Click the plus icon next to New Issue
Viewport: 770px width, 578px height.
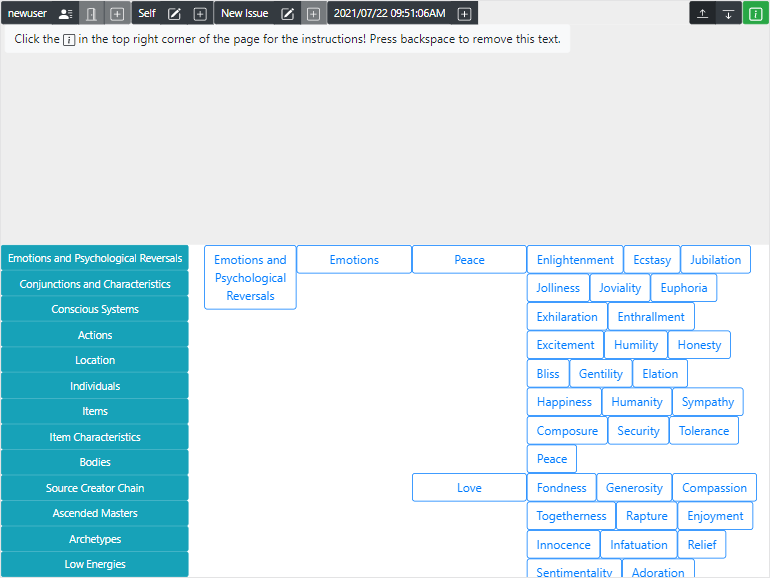tap(313, 14)
